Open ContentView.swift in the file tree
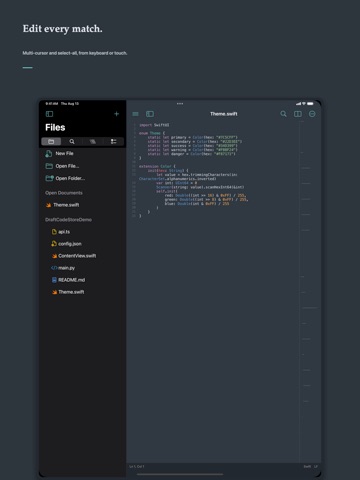 click(77, 256)
